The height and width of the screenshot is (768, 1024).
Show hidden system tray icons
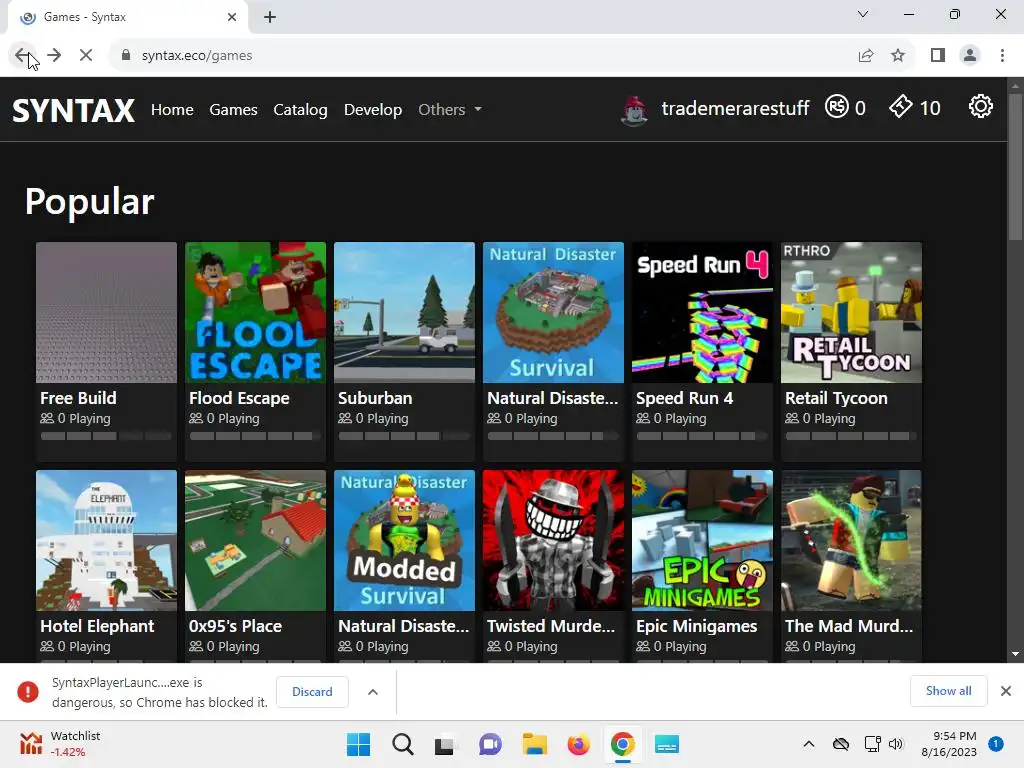point(808,744)
